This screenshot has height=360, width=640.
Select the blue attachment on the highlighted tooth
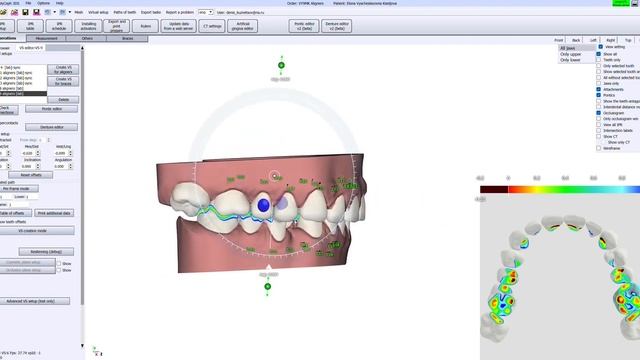click(x=264, y=205)
